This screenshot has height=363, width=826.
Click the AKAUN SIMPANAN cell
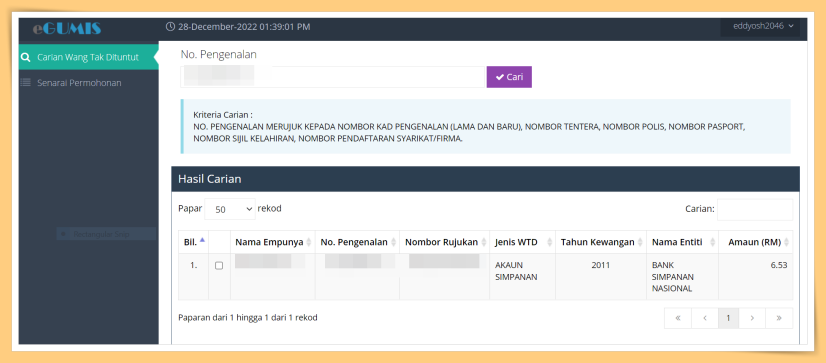(523, 277)
